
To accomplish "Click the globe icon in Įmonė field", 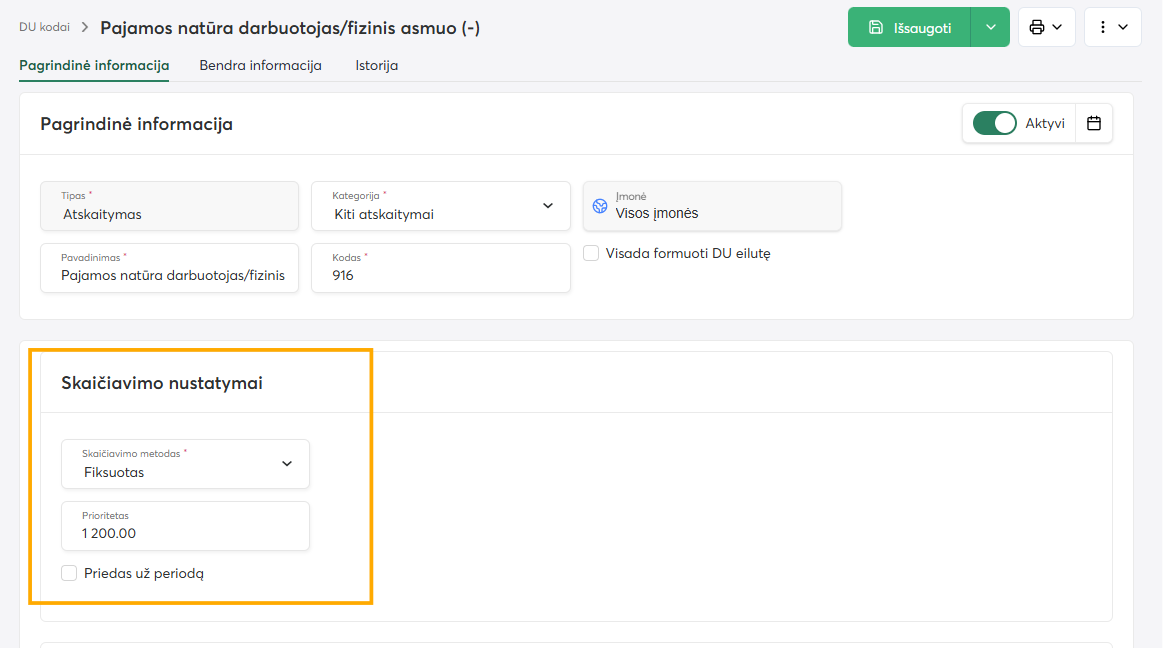I will point(600,206).
